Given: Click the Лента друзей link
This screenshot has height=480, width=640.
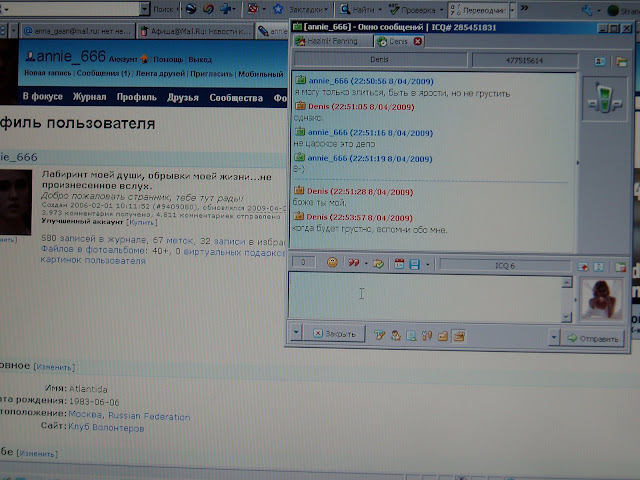Looking at the screenshot, I should tap(160, 73).
